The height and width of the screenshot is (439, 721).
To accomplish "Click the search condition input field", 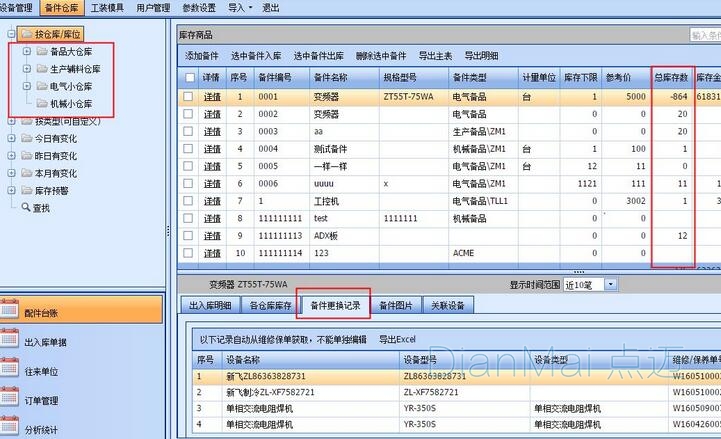I will pos(705,35).
